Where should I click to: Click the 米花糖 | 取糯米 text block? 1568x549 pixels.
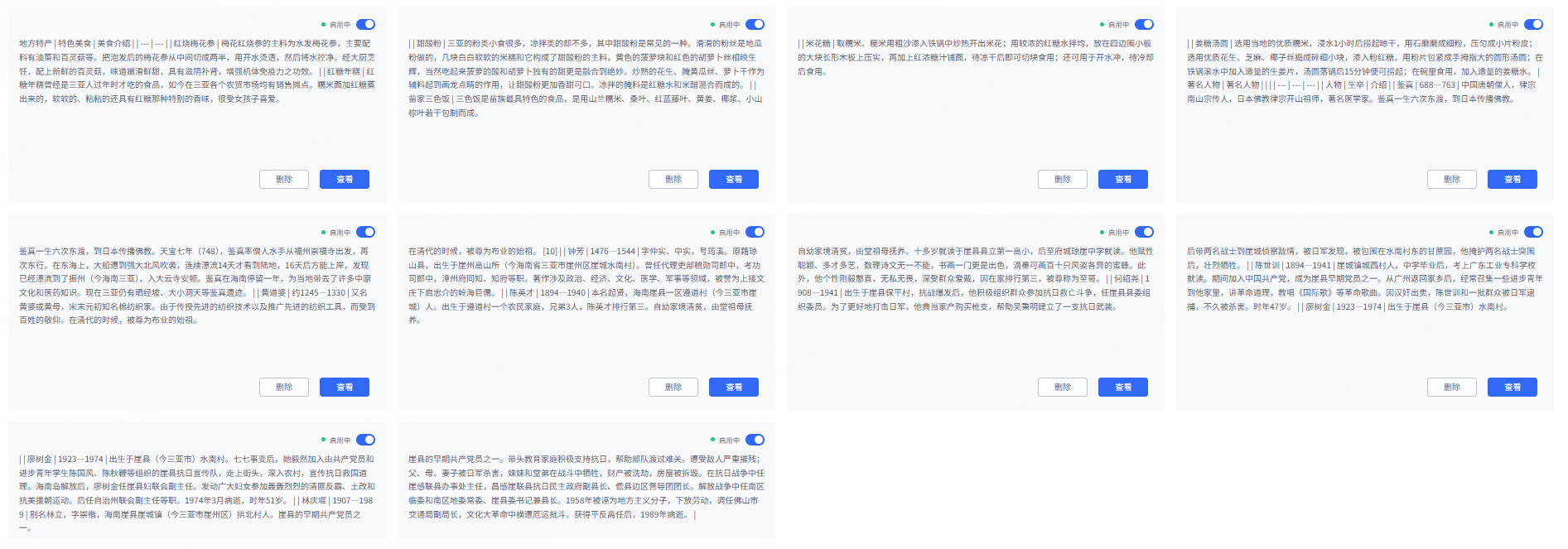coord(976,57)
